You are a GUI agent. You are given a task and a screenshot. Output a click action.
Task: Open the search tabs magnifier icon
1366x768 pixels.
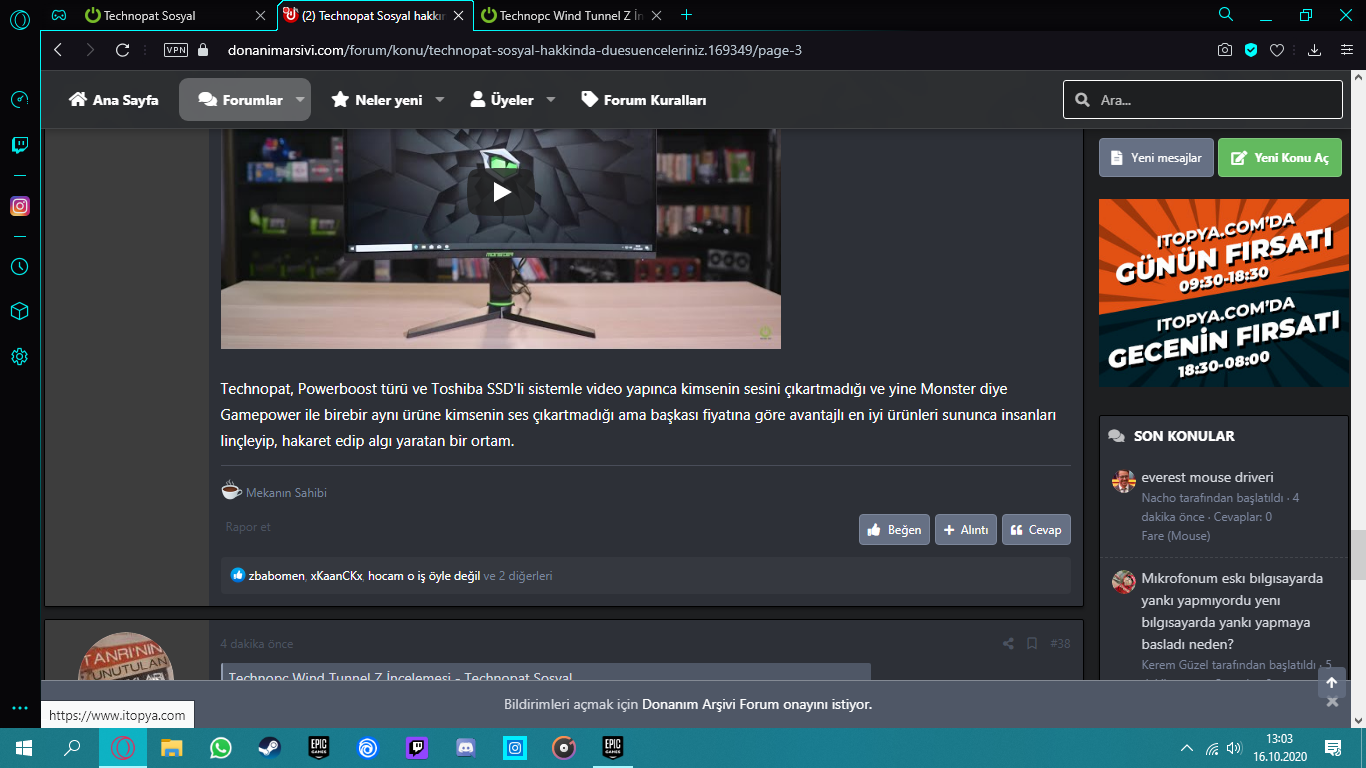1225,15
